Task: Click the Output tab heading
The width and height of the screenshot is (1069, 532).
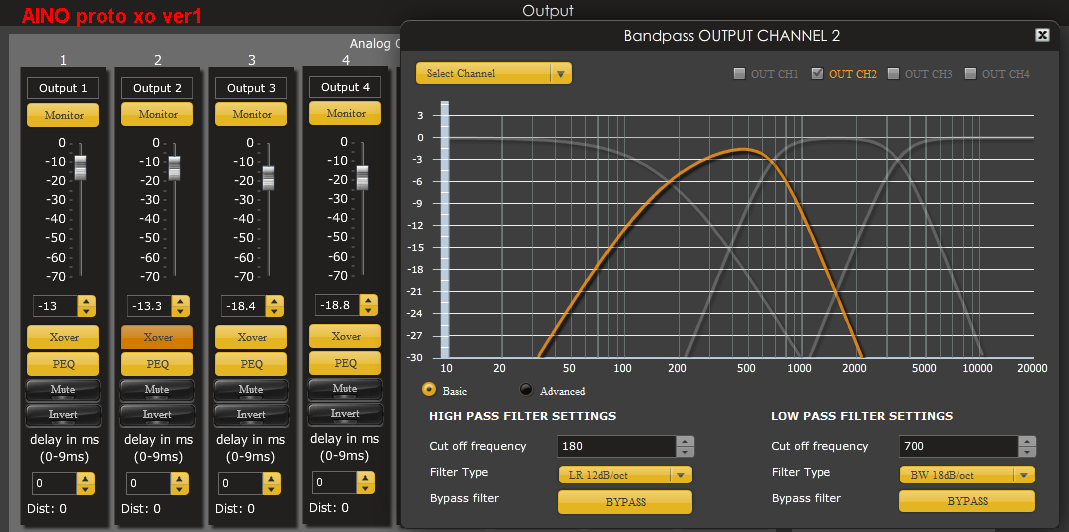Action: [x=547, y=11]
